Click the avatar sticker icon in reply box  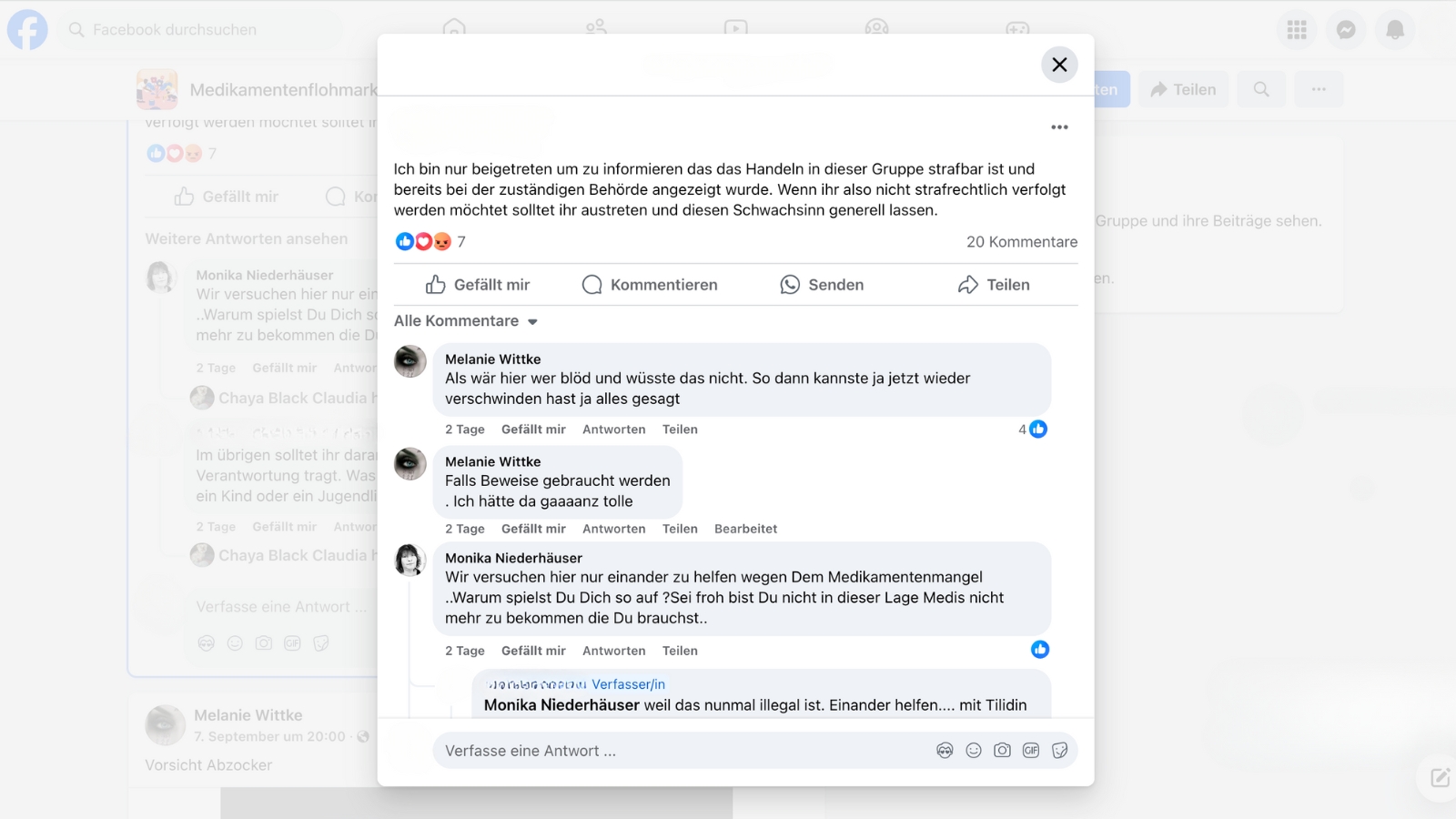tap(945, 751)
